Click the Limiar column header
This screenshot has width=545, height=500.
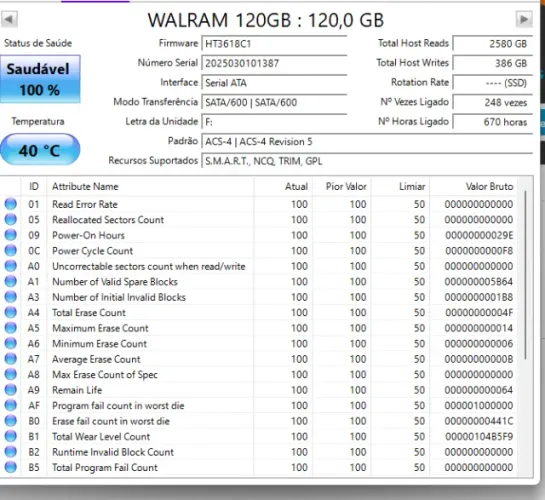click(400, 187)
